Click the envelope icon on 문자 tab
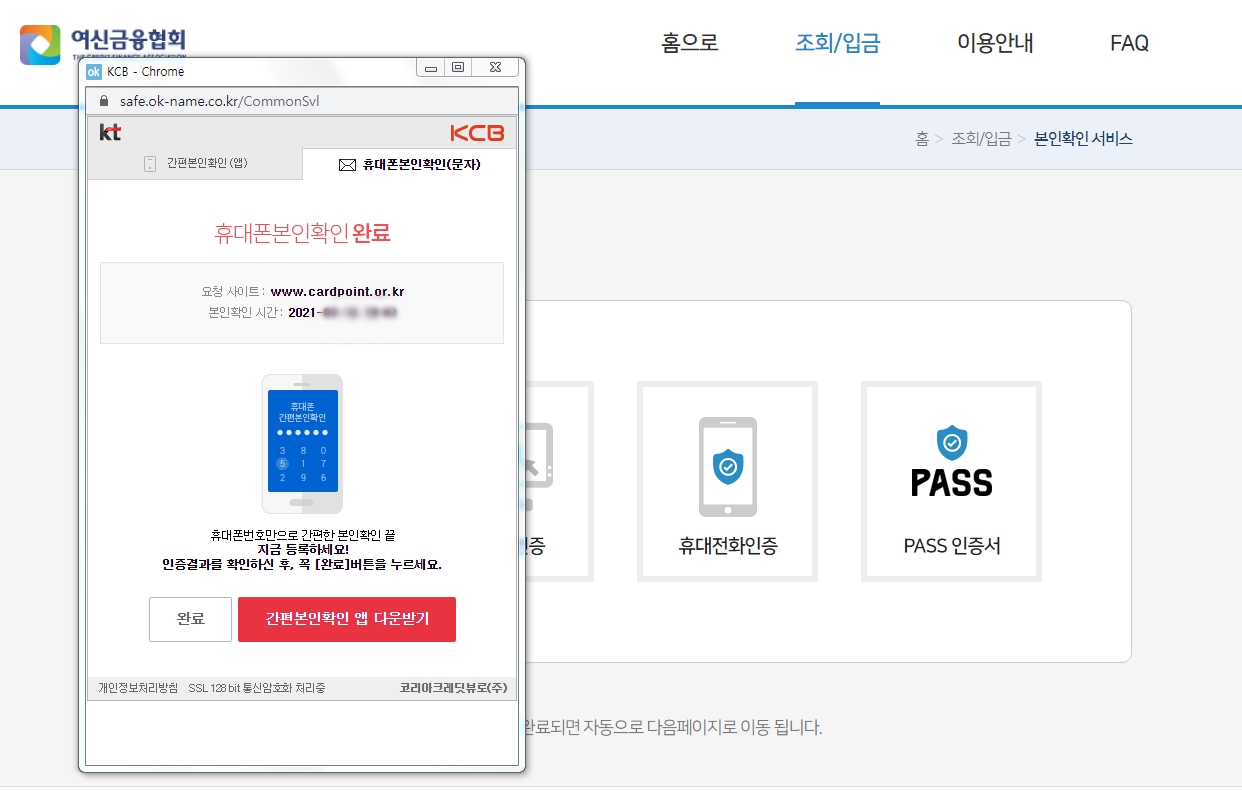The image size is (1242, 790). [348, 165]
